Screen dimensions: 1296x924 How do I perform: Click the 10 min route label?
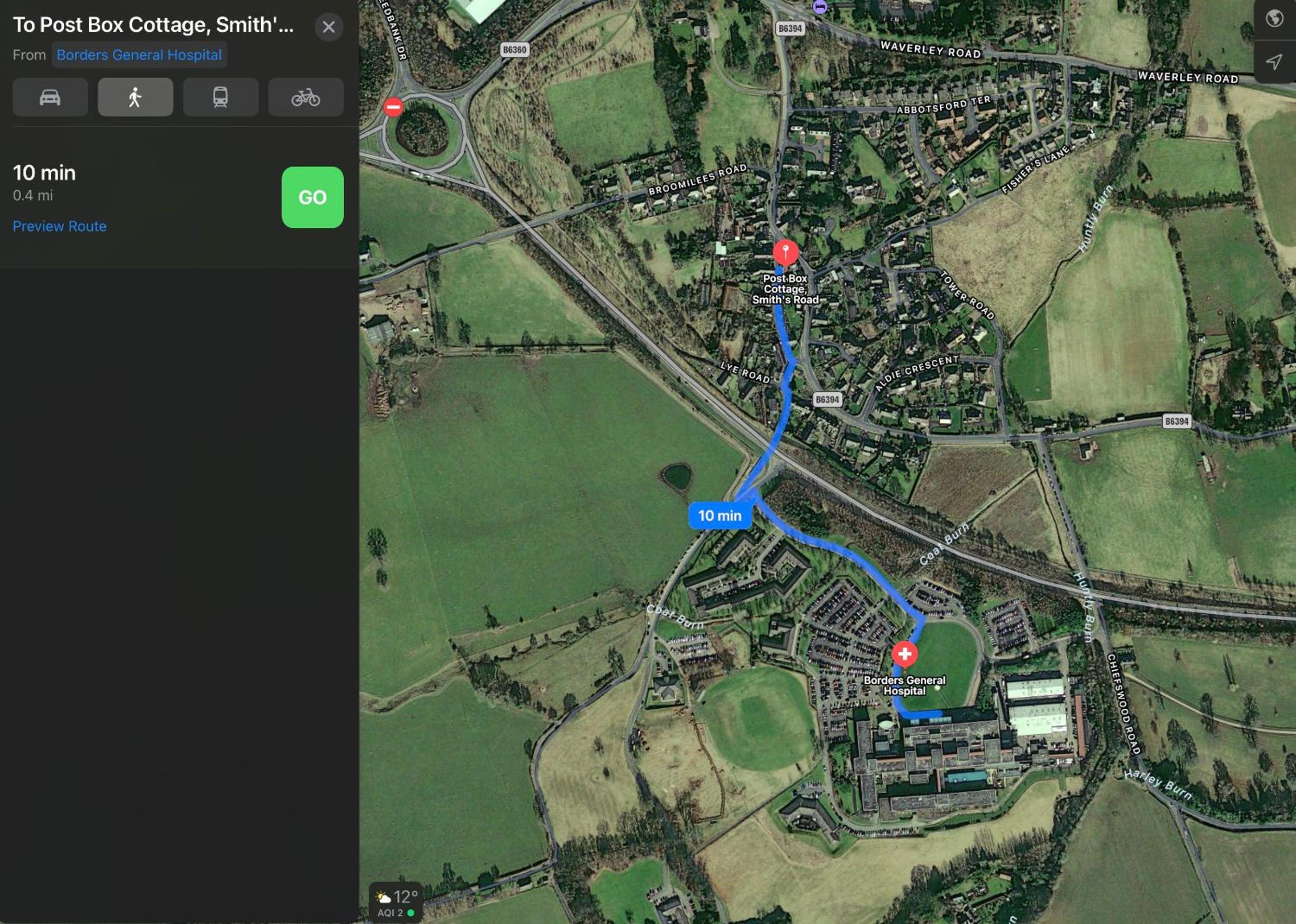point(720,515)
